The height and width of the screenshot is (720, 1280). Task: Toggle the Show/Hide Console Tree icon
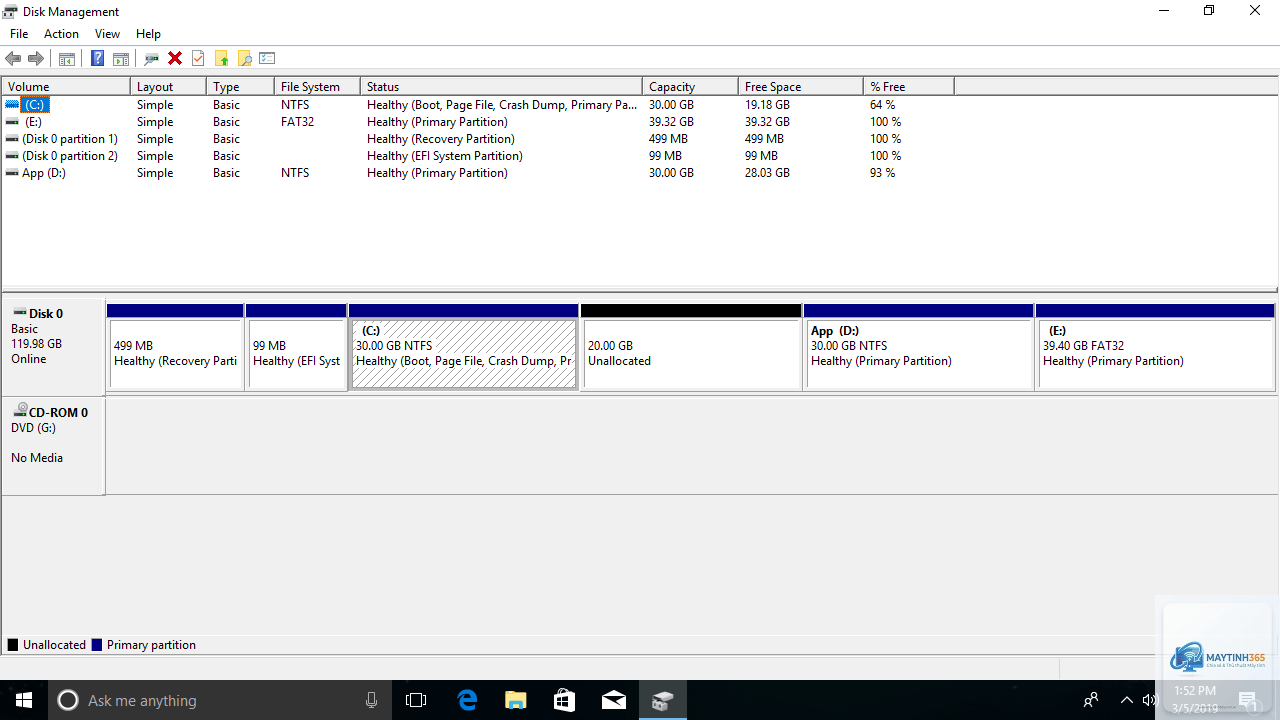click(66, 59)
